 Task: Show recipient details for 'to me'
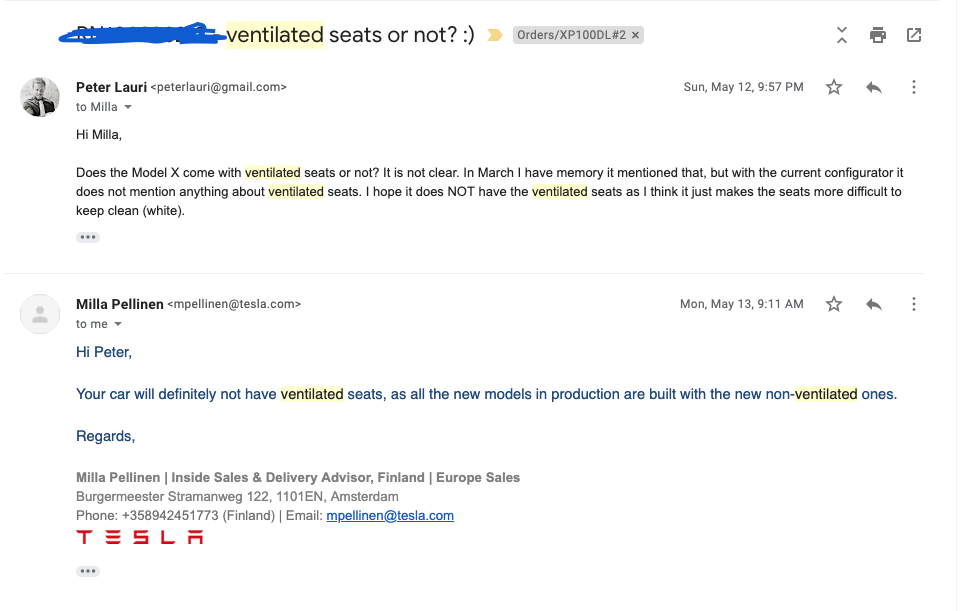(x=118, y=324)
